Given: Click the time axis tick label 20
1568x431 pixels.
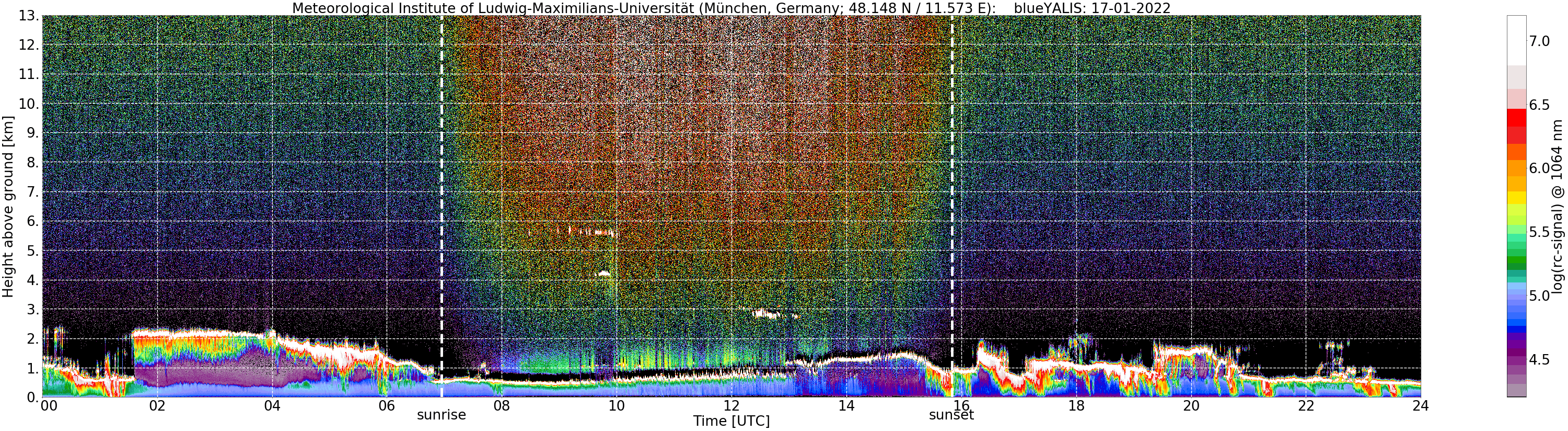Looking at the screenshot, I should coord(1191,405).
